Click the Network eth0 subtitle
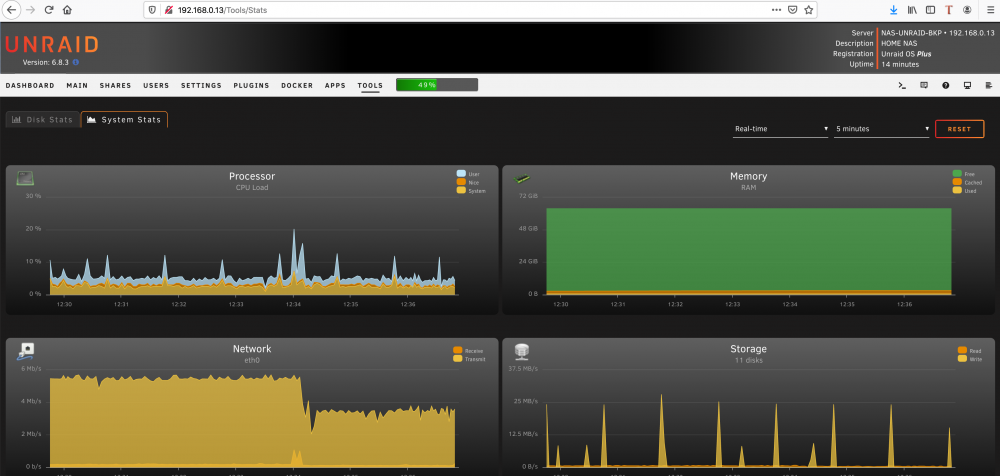Image resolution: width=1000 pixels, height=476 pixels. [x=252, y=361]
